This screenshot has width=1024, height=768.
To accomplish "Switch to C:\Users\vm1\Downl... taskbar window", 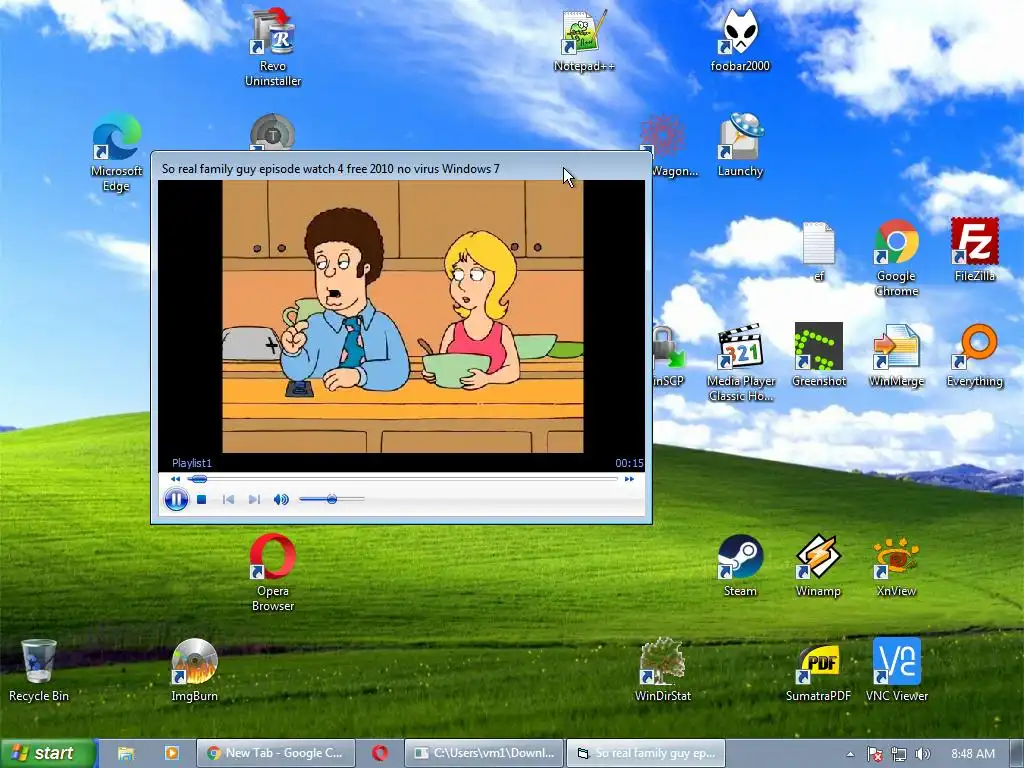I will 484,753.
